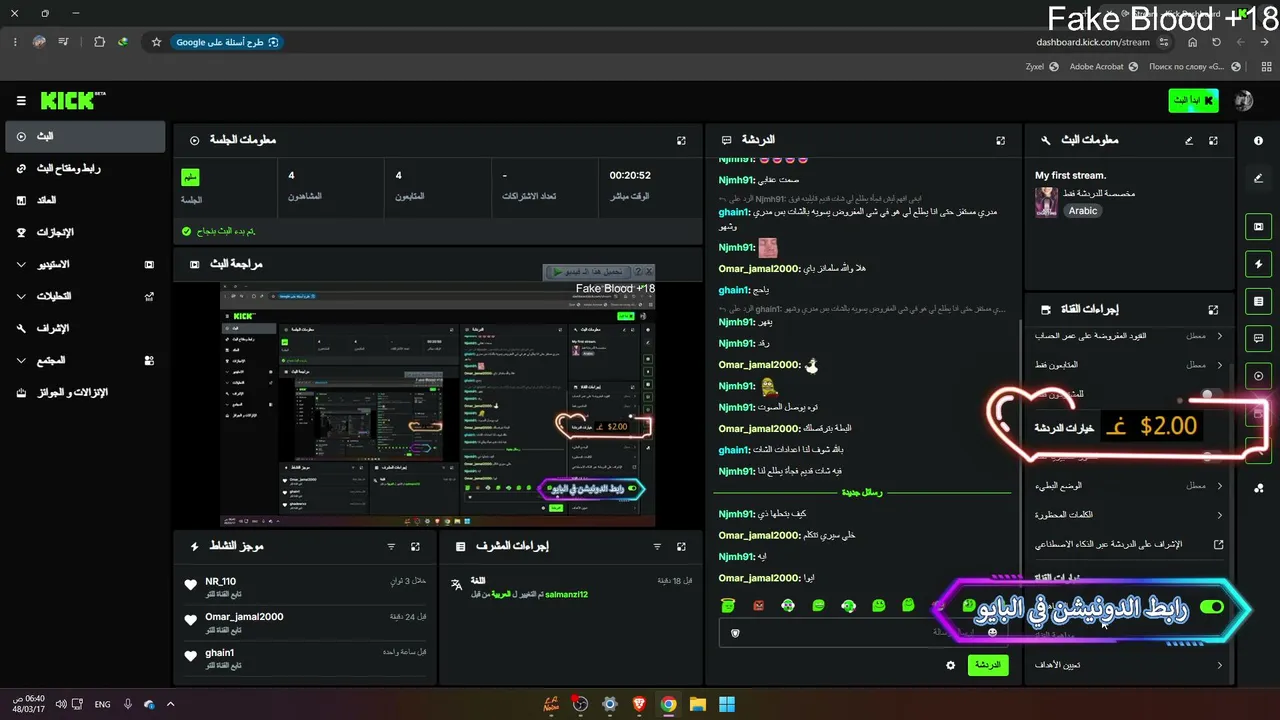Open chat settings gear beside الدردشة button
The width and height of the screenshot is (1280, 720).
pyautogui.click(x=950, y=665)
